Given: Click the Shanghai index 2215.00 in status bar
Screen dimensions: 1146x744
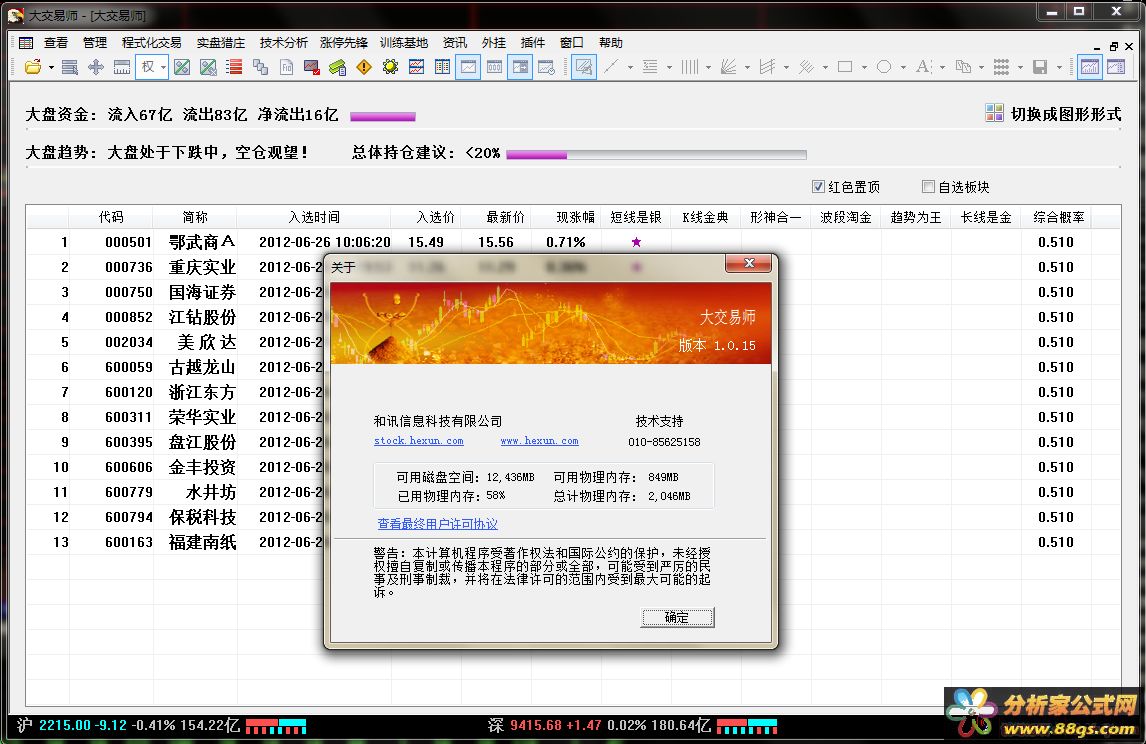Looking at the screenshot, I should [64, 725].
